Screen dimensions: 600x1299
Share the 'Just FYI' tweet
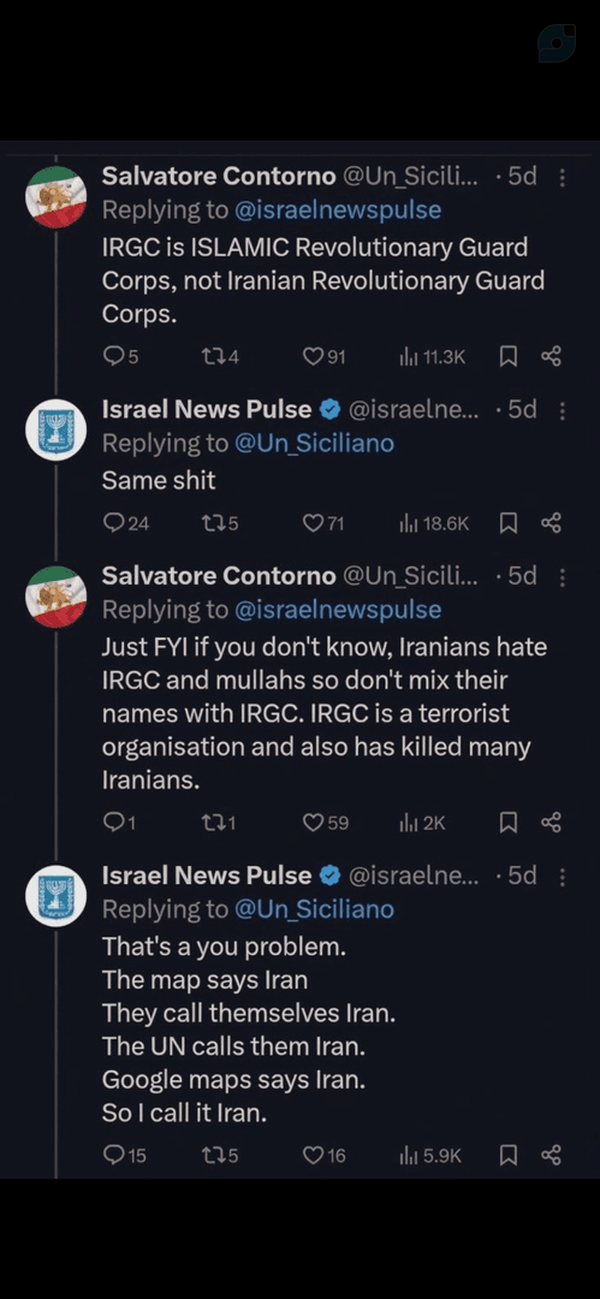coord(551,822)
